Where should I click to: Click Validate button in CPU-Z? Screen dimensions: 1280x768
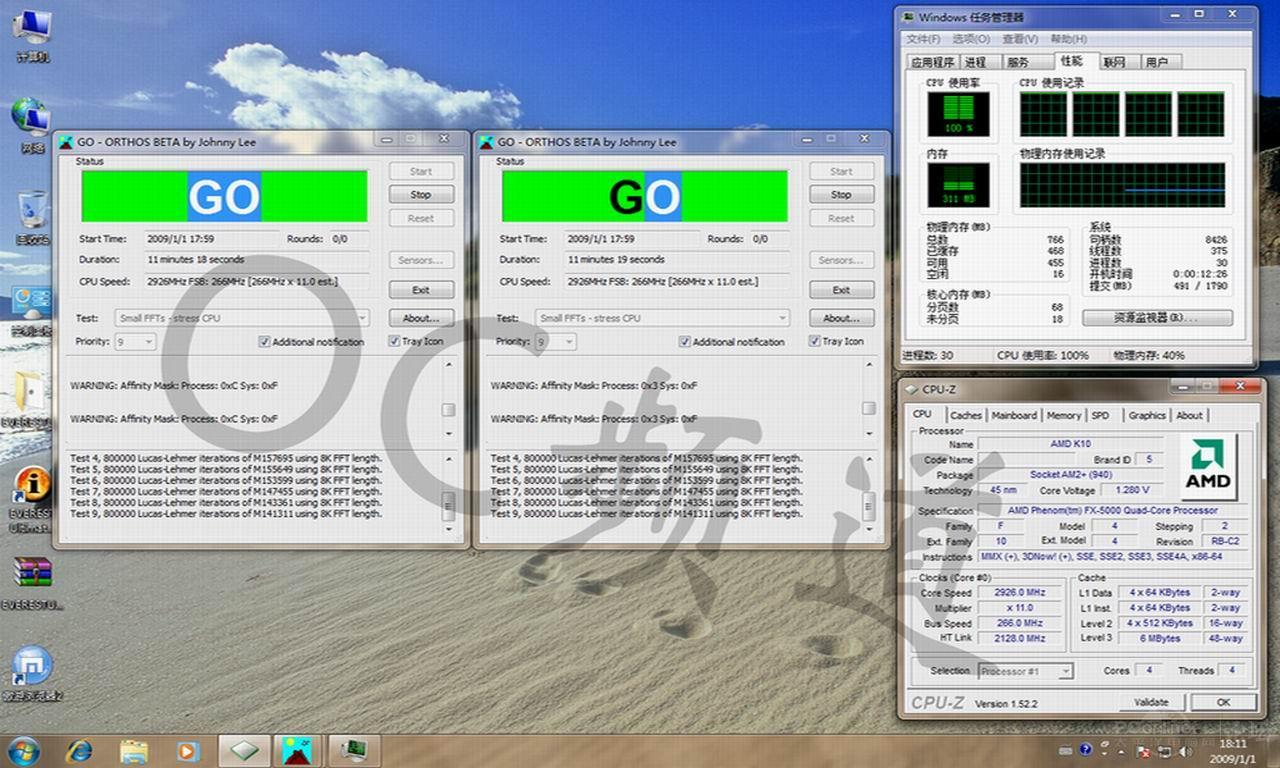pos(1152,702)
